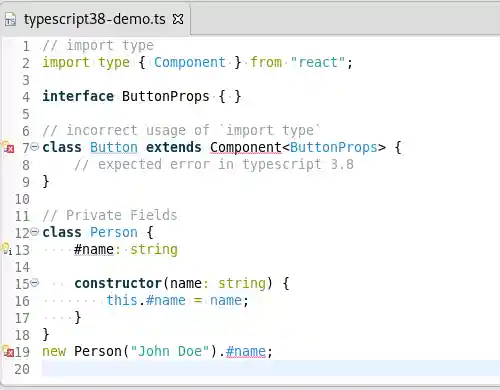Screen dimensions: 500x390
Task: Place cursor on empty line 20
Action: click(x=270, y=368)
